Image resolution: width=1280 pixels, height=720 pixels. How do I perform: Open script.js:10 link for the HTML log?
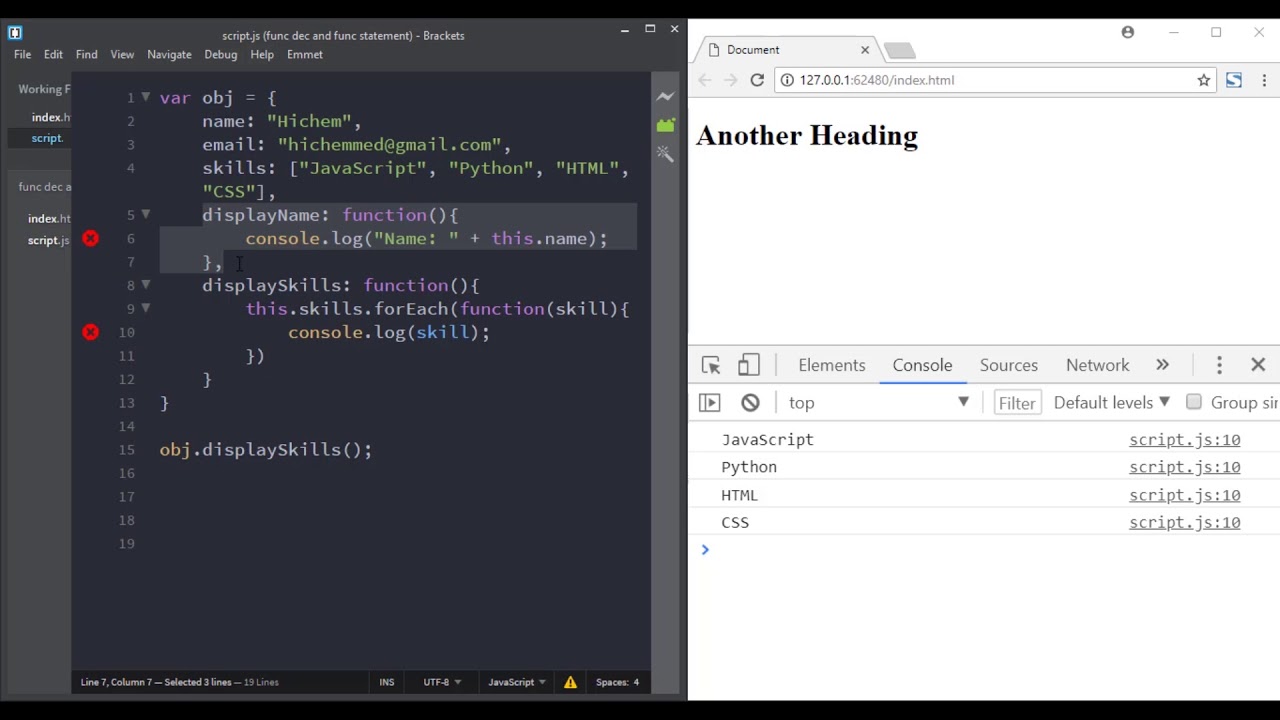click(x=1185, y=495)
